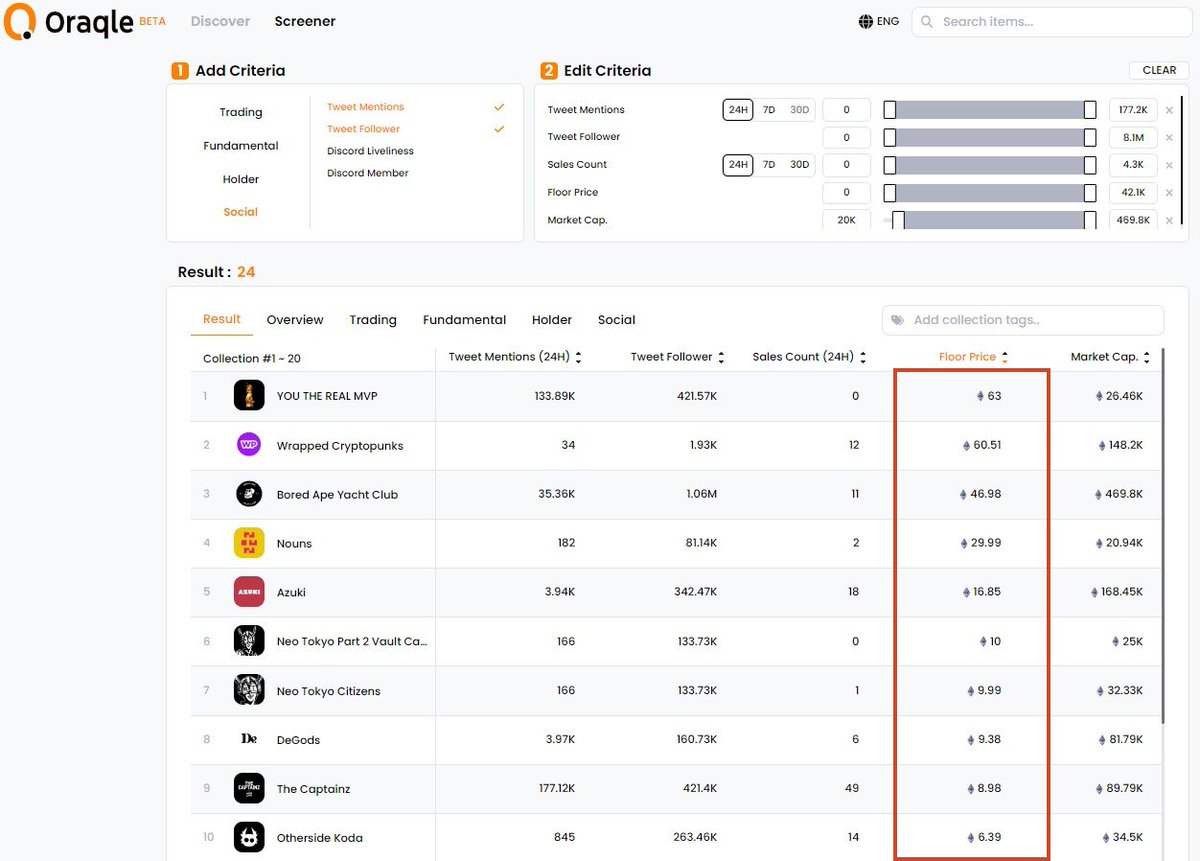Image resolution: width=1200 pixels, height=861 pixels.
Task: Click the Otherside Koda icon
Action: pos(249,837)
